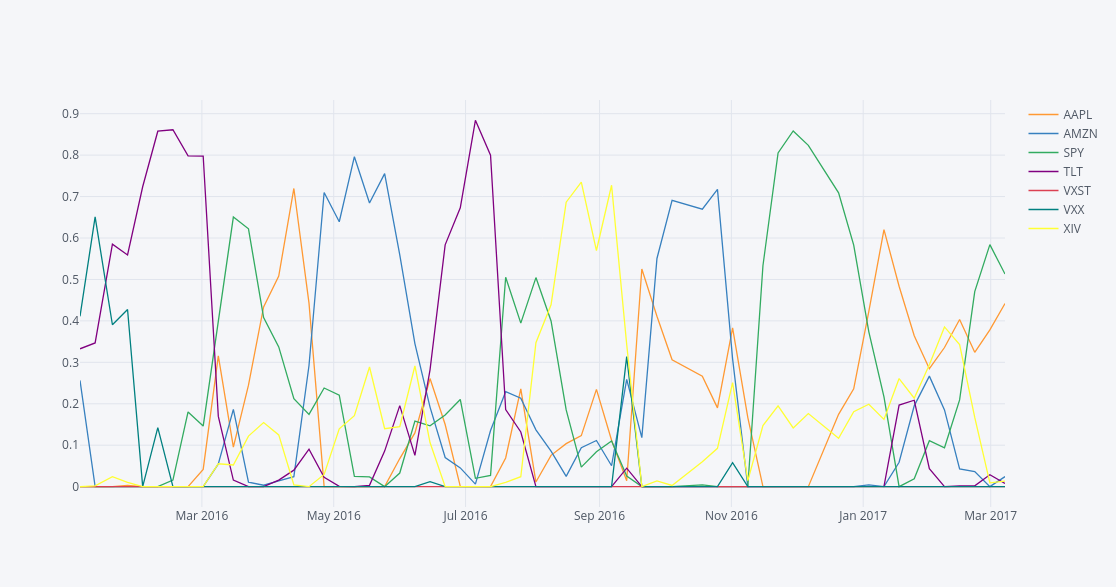
Task: Click the yellow XIV legend line swatch
Action: click(1043, 229)
